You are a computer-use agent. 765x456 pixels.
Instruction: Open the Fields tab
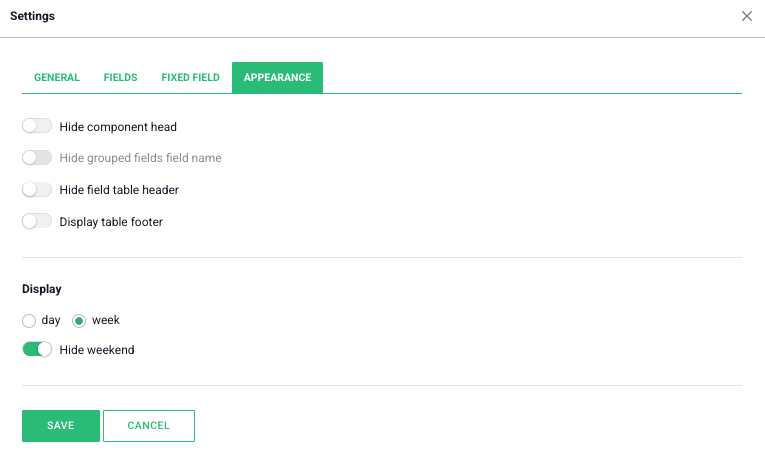(121, 77)
